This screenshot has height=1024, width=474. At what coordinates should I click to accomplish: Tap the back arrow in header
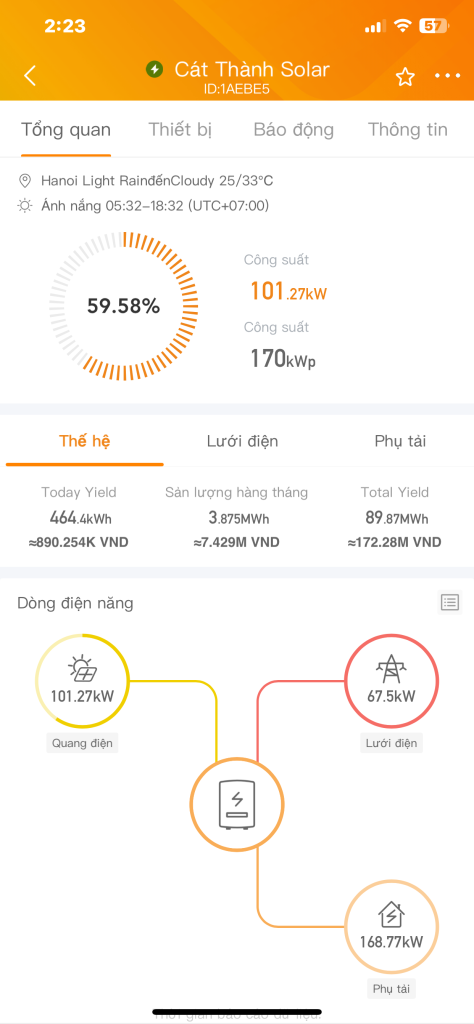coord(30,76)
